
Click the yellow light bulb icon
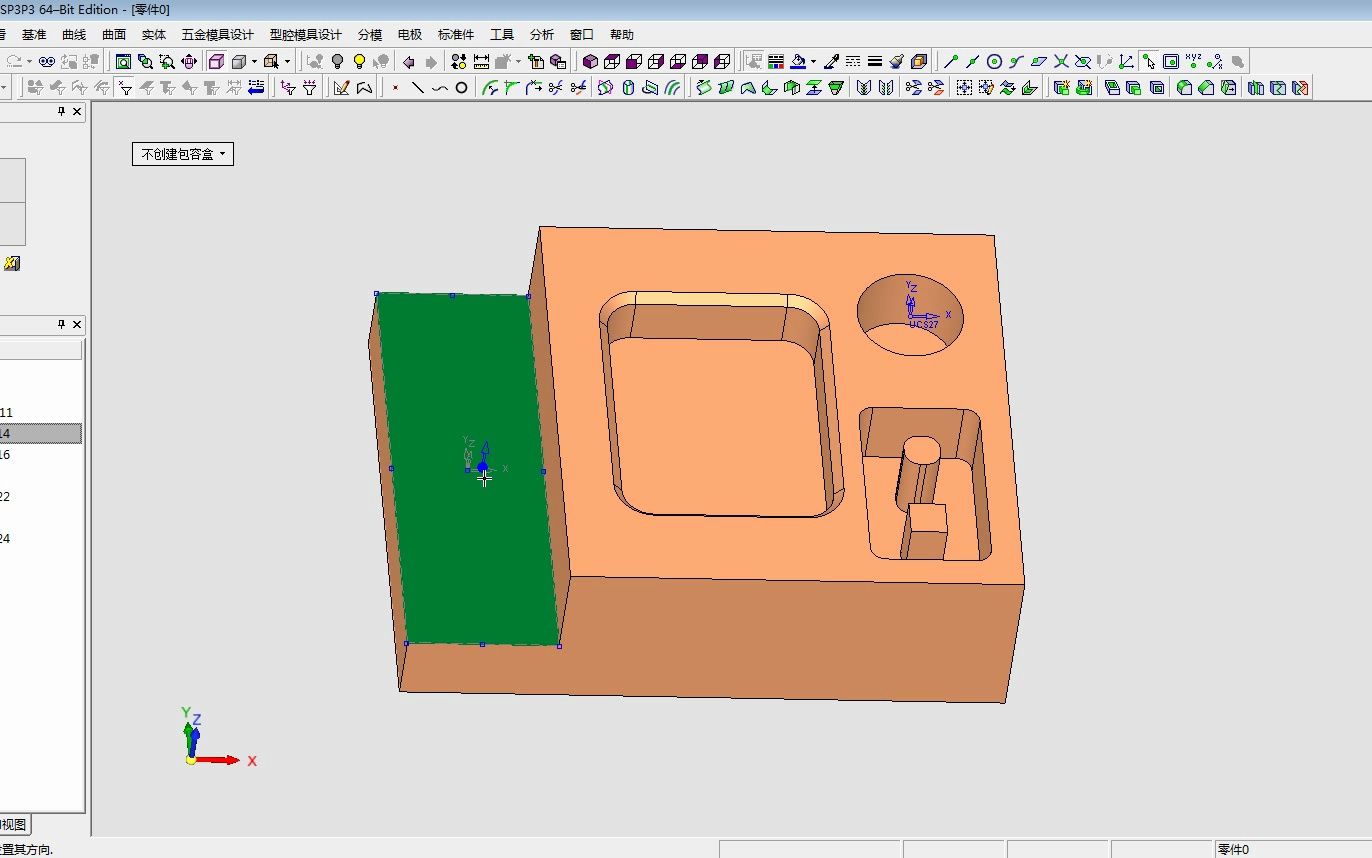(359, 62)
